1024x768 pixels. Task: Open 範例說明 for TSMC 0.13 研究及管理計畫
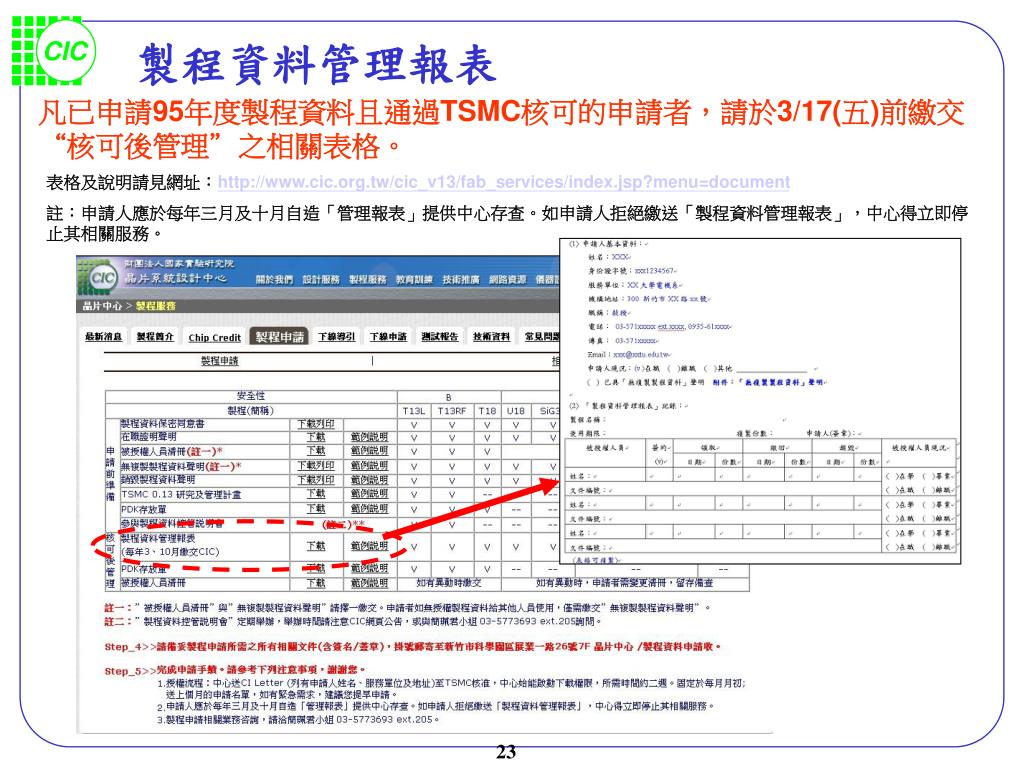pyautogui.click(x=369, y=494)
